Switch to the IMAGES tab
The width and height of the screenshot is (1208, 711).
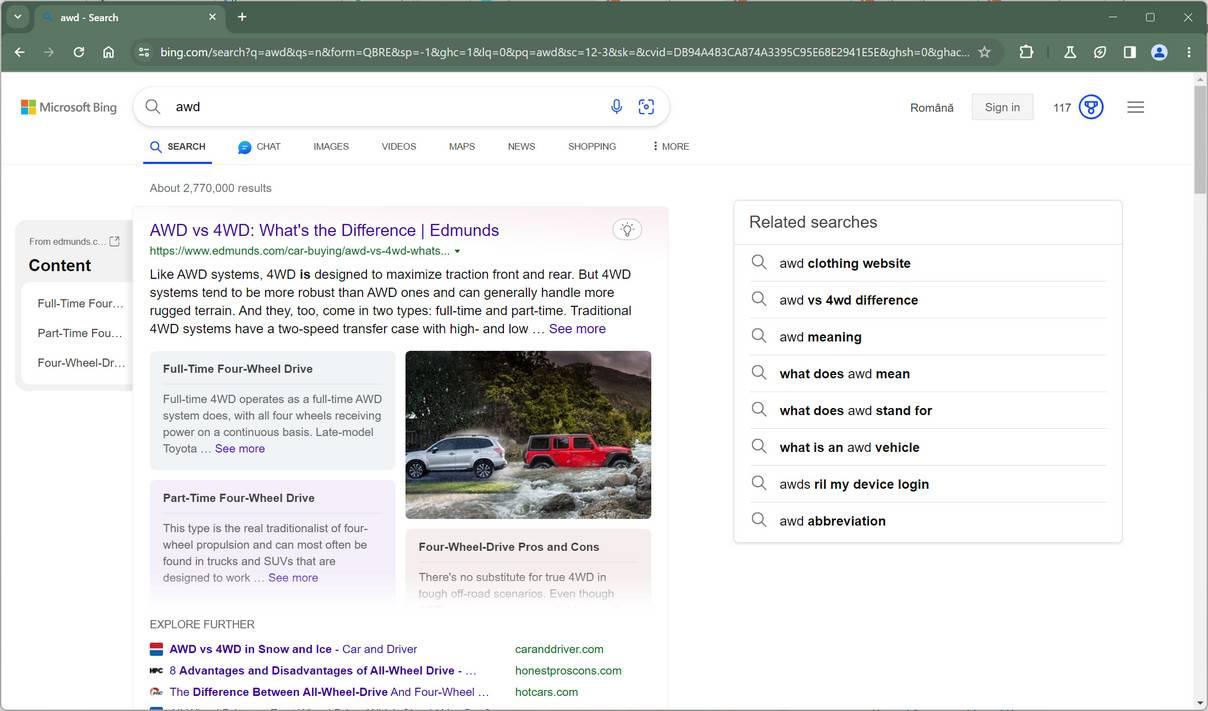(x=331, y=146)
